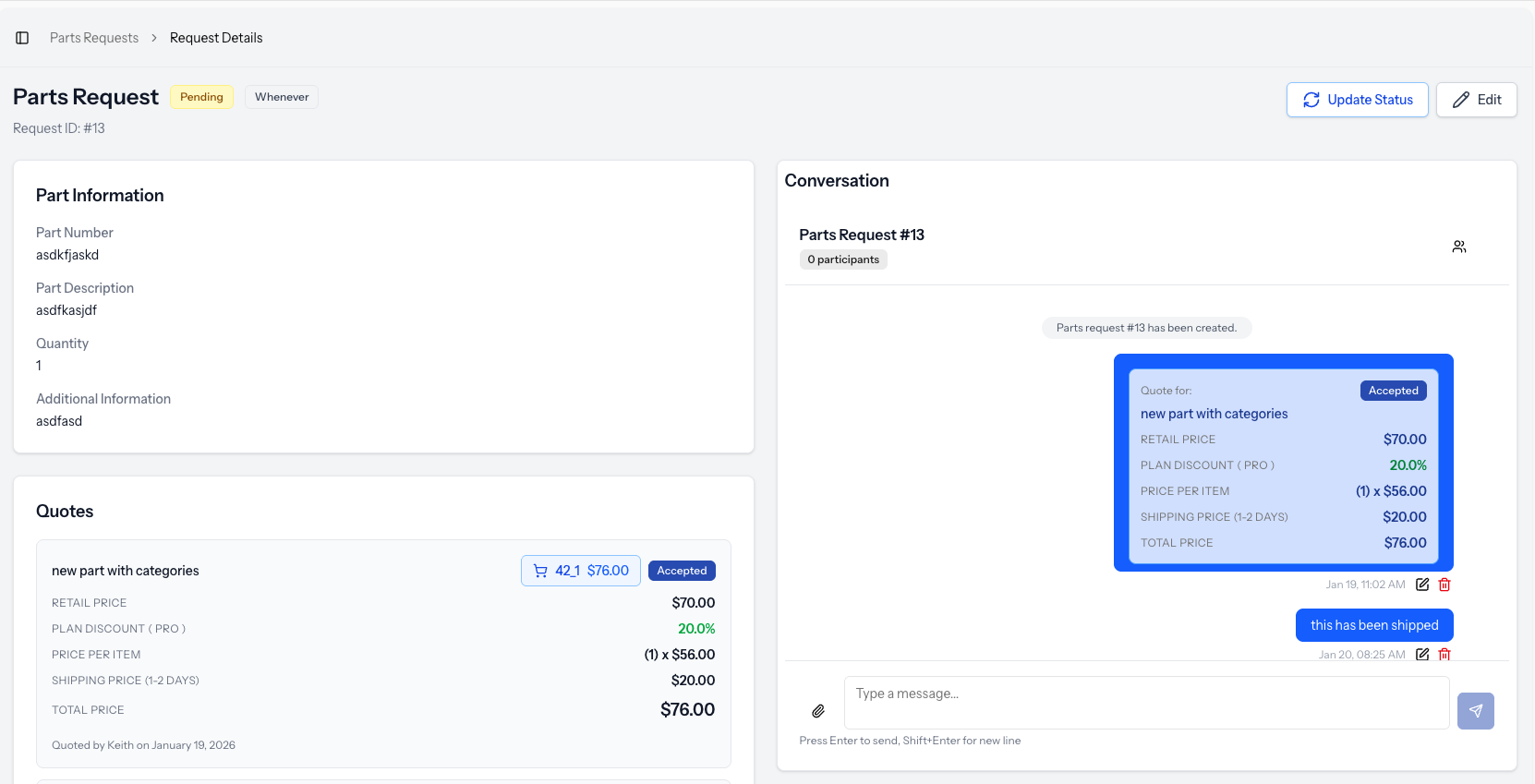This screenshot has width=1535, height=784.
Task: Click the paperclip attachment icon
Action: (x=818, y=711)
